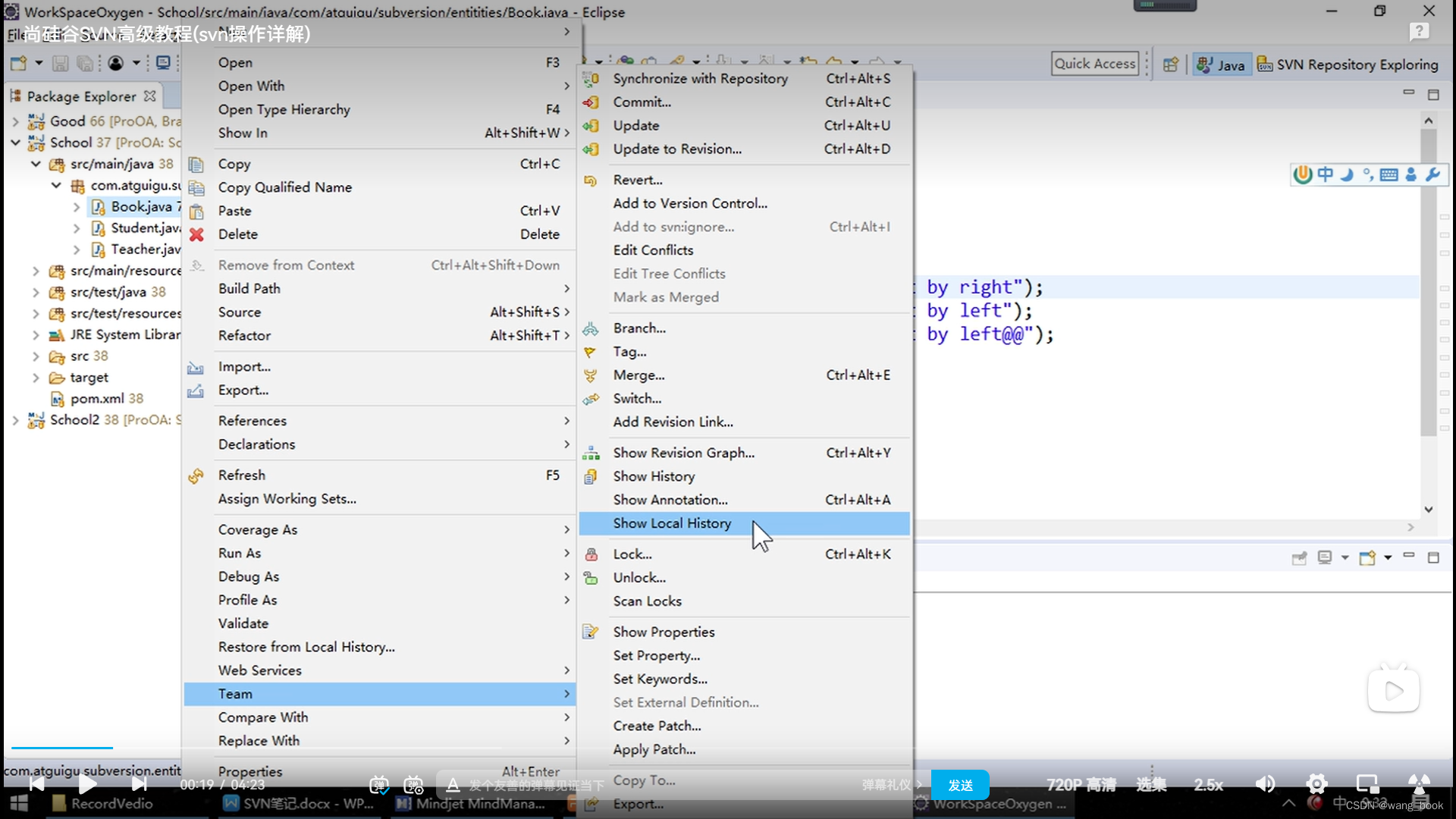The image size is (1456, 819).
Task: Choose Open Type Hierarchy
Action: pos(379,109)
